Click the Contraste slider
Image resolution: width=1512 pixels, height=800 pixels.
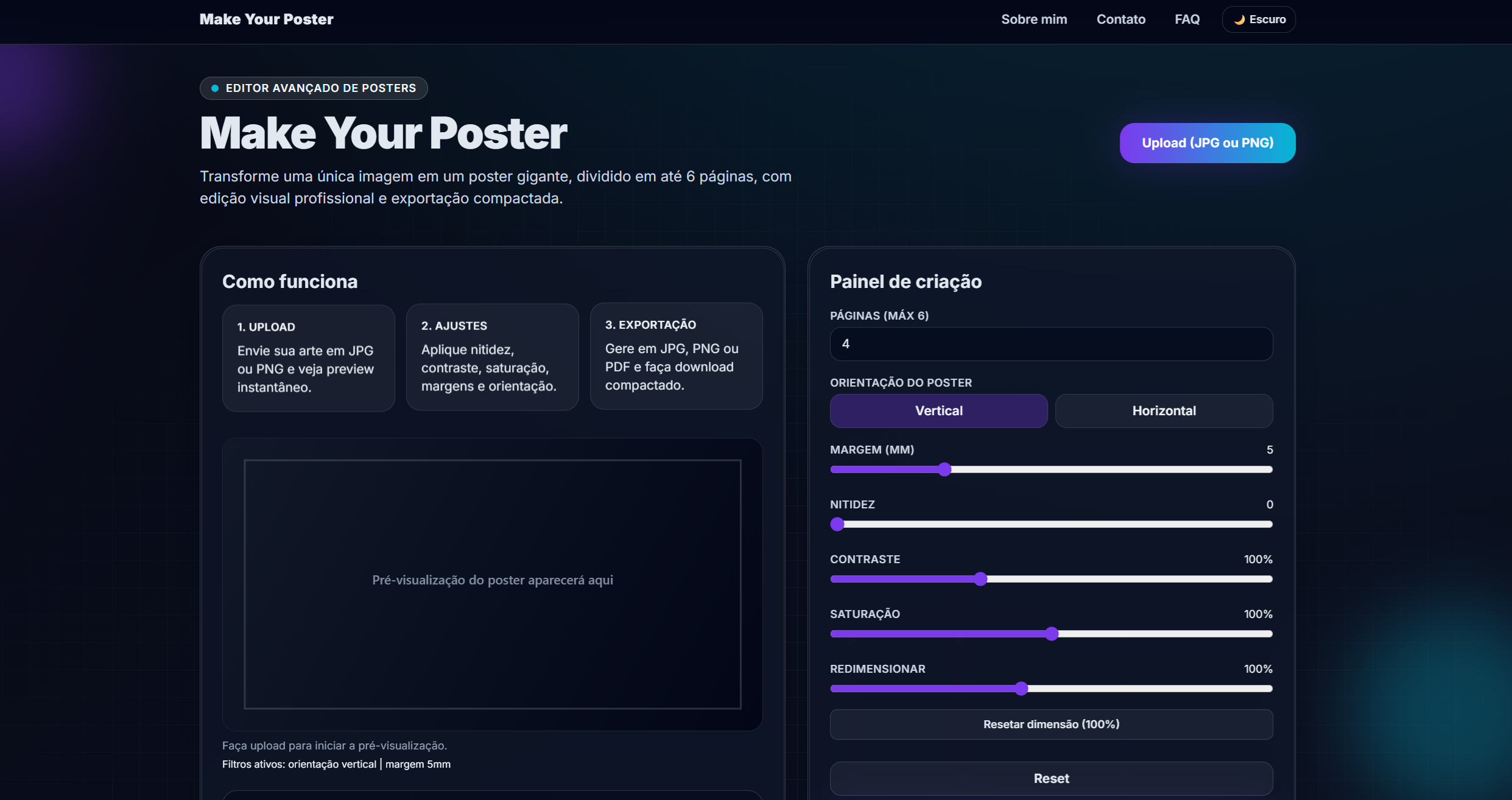pyautogui.click(x=1051, y=579)
